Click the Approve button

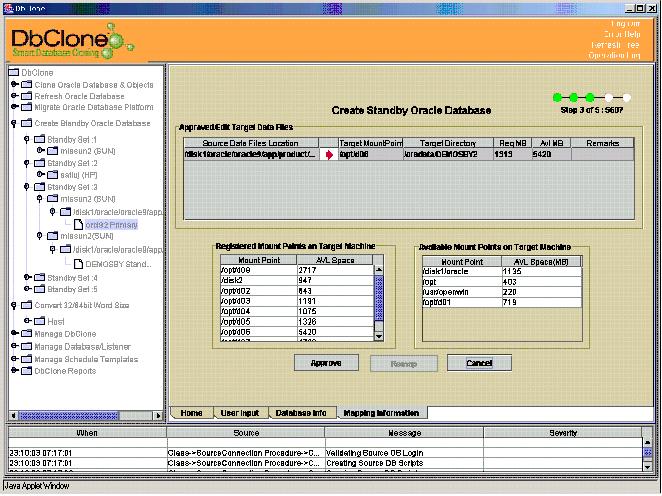[326, 363]
